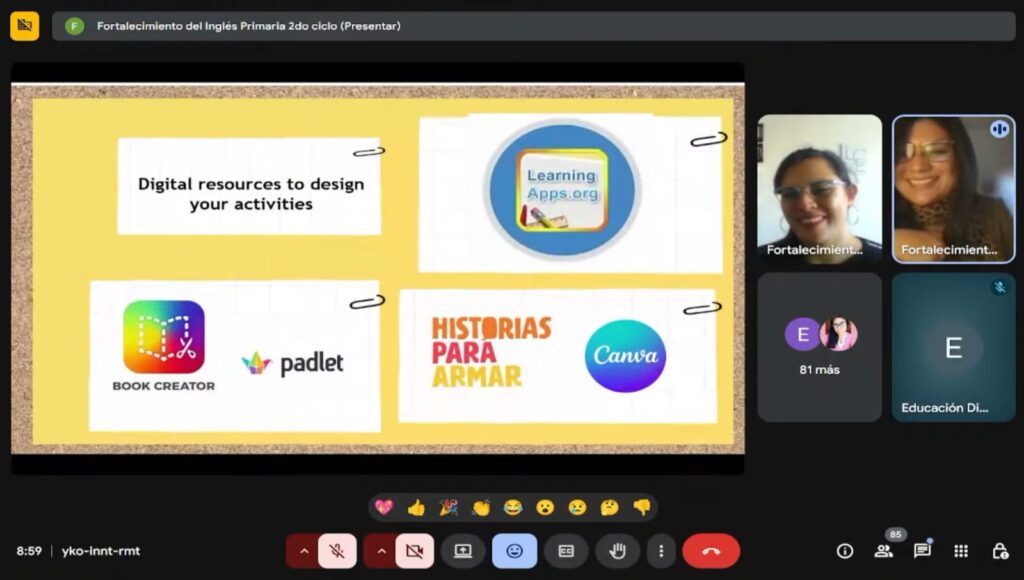
Task: Leave the call with red hang-up button
Action: click(x=711, y=551)
